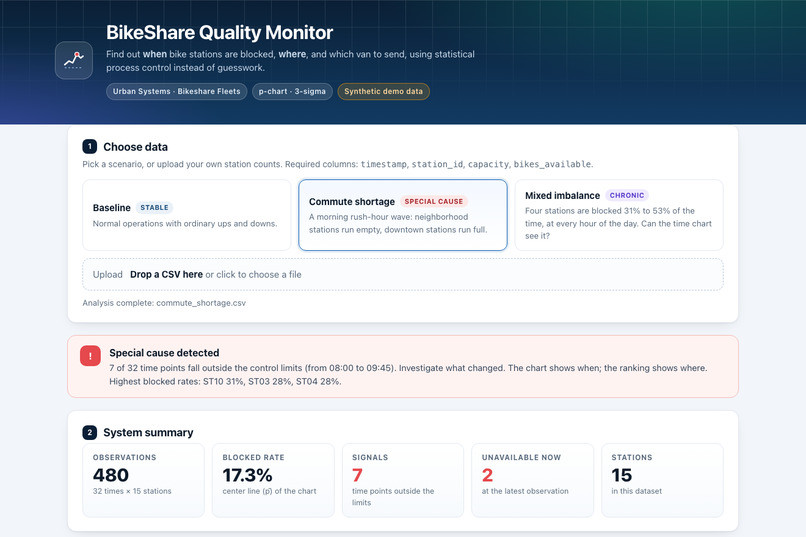Click the red alert exclamation icon
Screen dimensions: 806x537
pos(90,356)
